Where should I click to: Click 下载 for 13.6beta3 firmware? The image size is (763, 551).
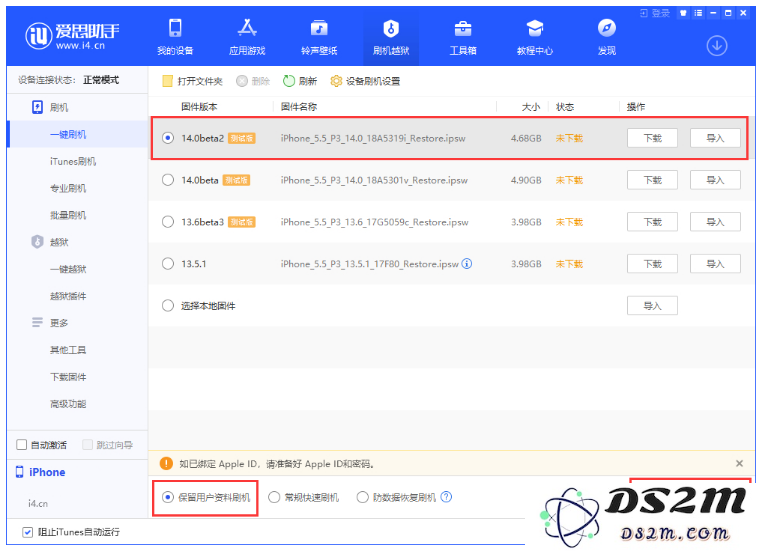click(652, 222)
